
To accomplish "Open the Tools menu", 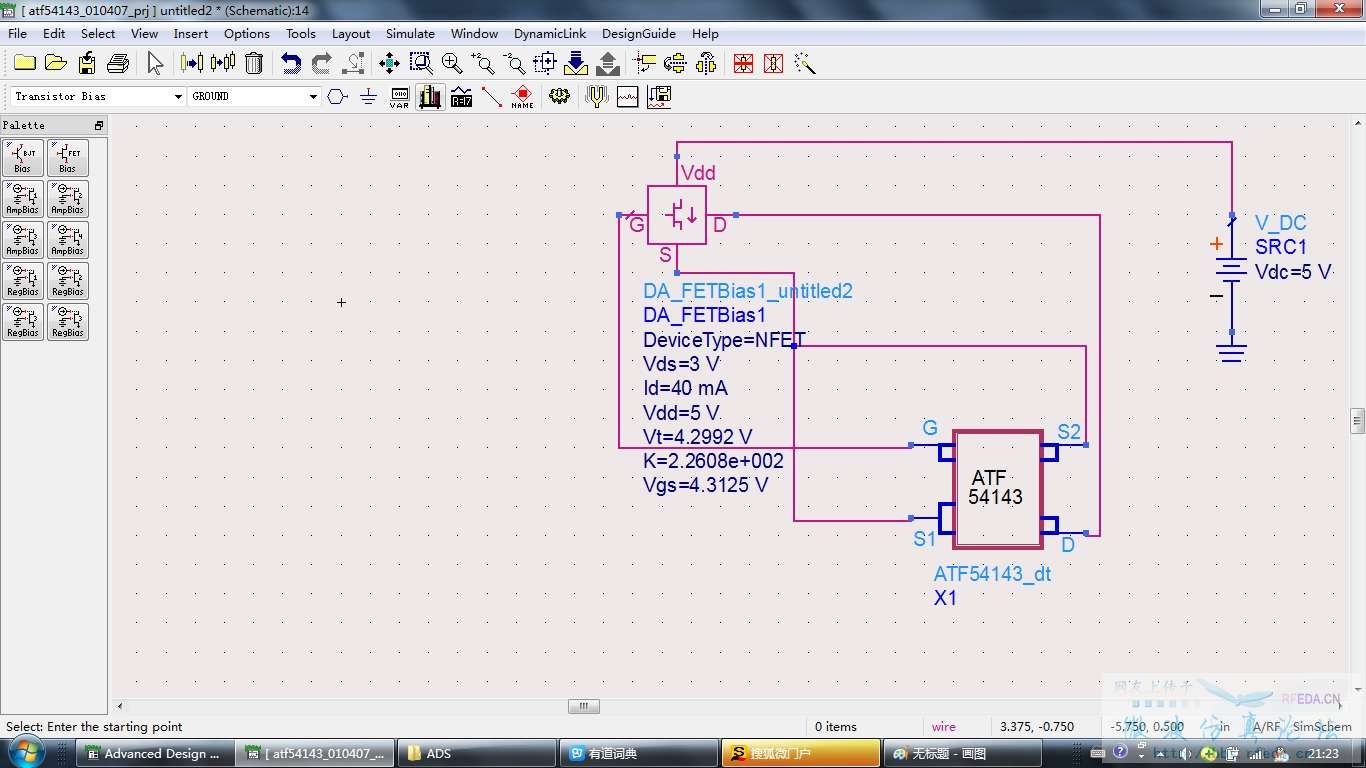I will 301,33.
